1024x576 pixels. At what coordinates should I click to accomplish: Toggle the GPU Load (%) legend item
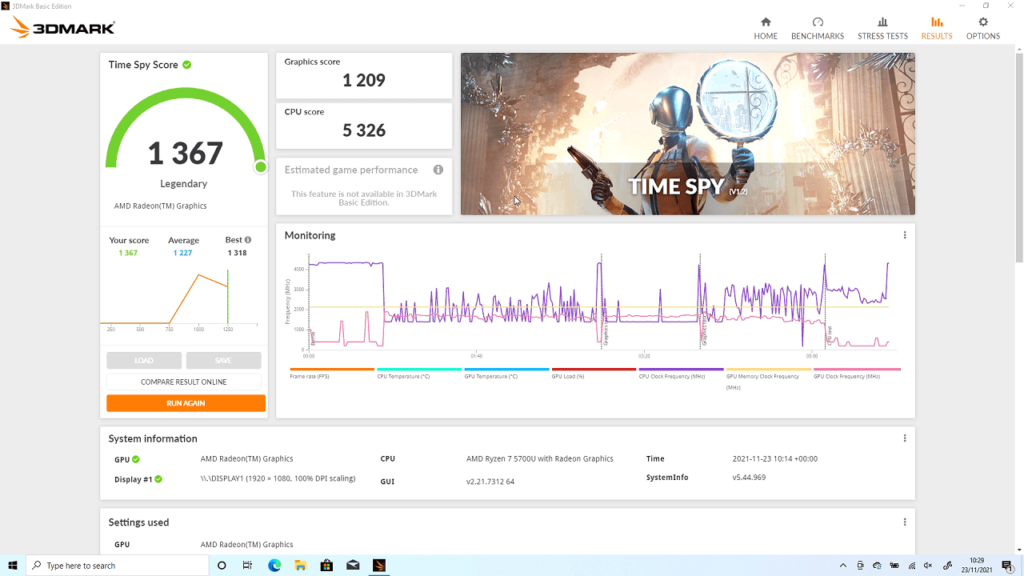594,374
